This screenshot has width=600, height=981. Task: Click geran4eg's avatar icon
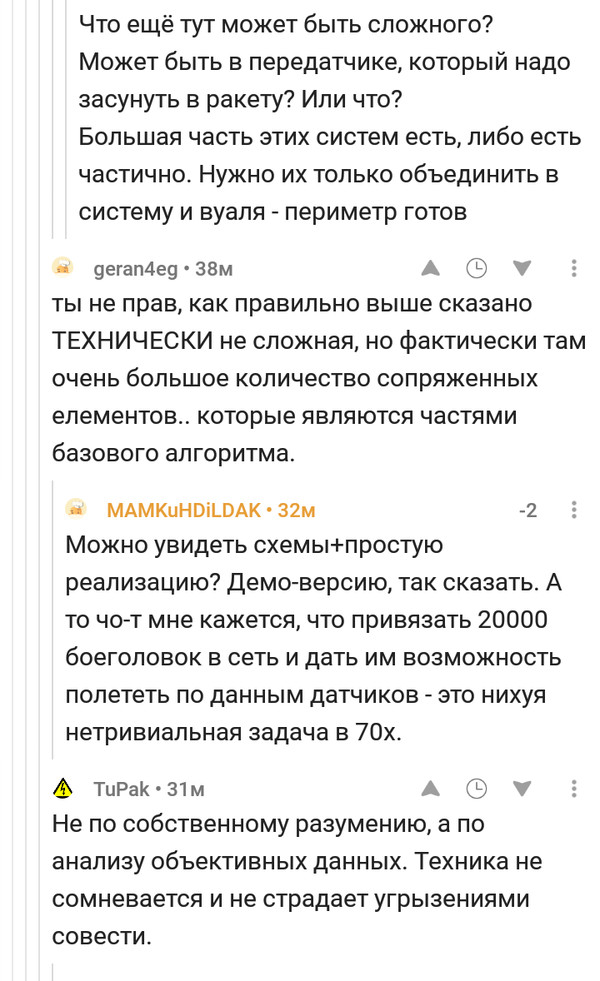[x=62, y=268]
